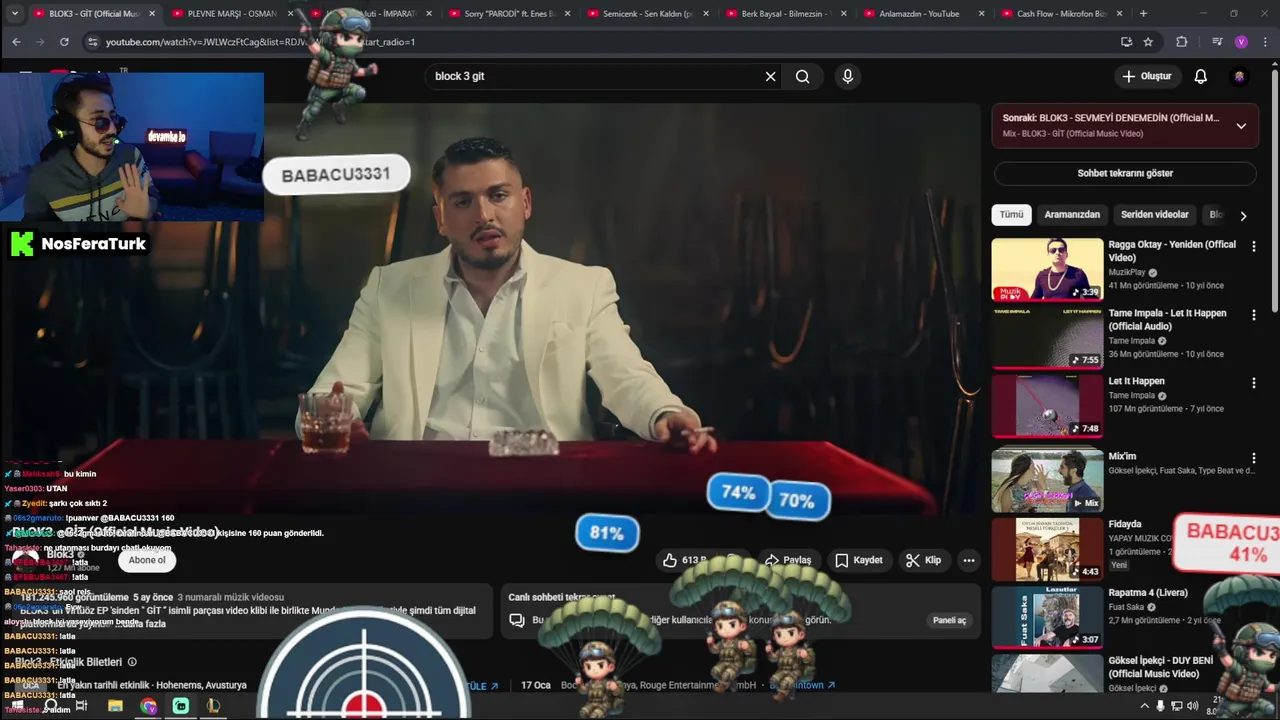Close the BLOK3 - GİT tab
This screenshot has height=720, width=1280.
(152, 14)
